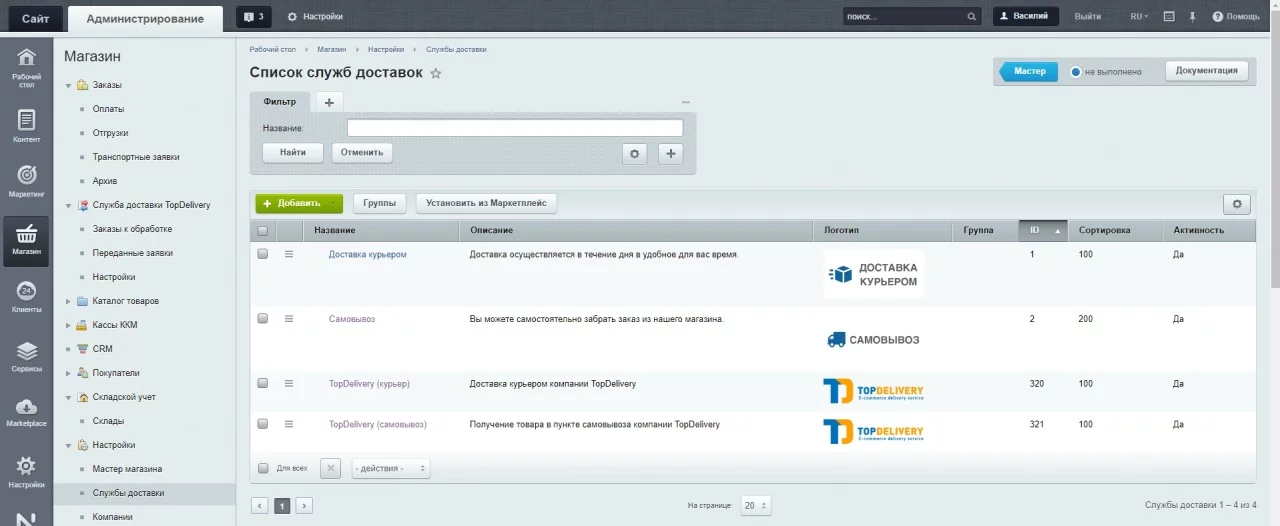Open the TopDelivery (курьер) service link
This screenshot has height=526, width=1280.
tap(369, 384)
